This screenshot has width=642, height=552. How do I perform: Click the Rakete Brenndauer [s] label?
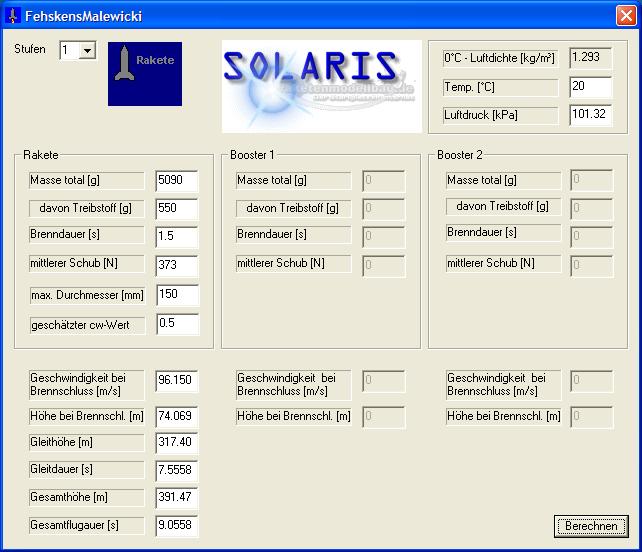pyautogui.click(x=87, y=234)
